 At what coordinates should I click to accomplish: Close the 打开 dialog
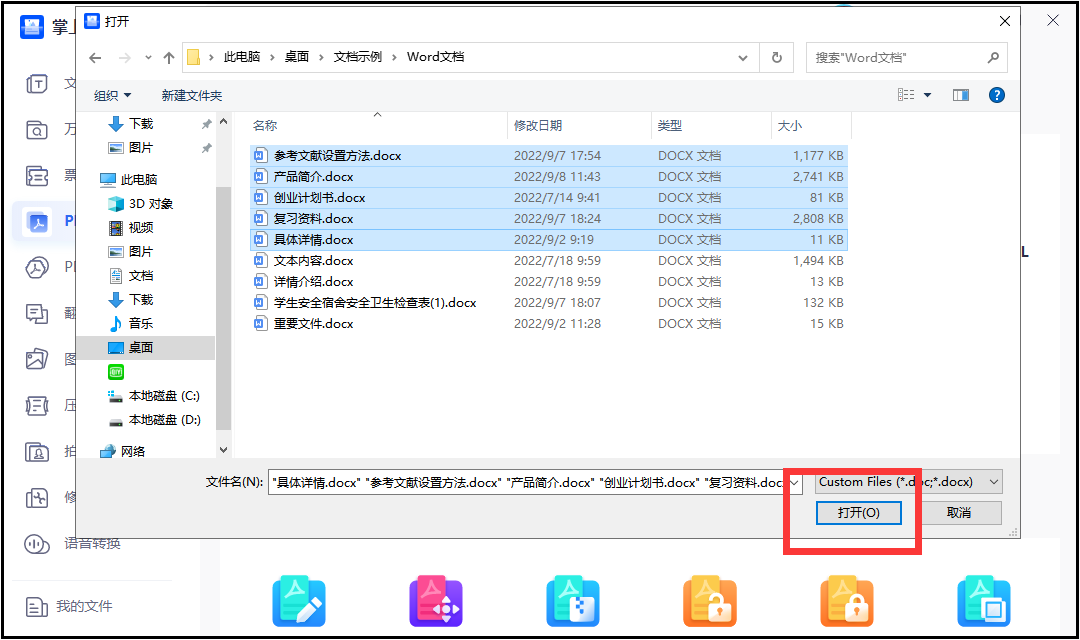coord(1004,21)
